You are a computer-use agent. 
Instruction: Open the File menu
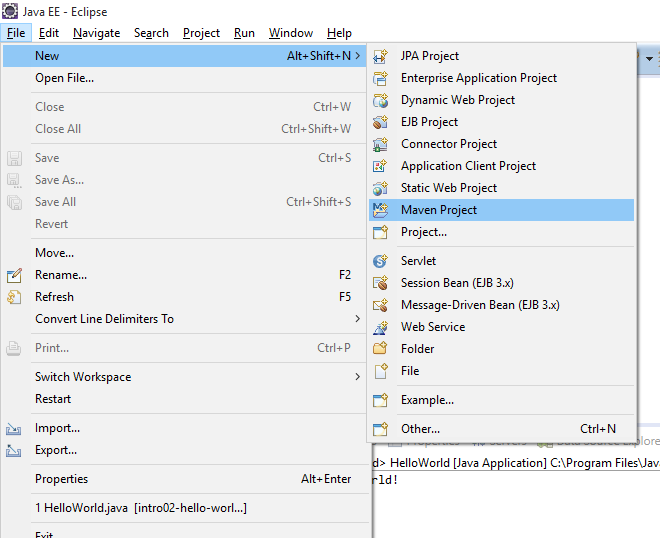pyautogui.click(x=16, y=33)
